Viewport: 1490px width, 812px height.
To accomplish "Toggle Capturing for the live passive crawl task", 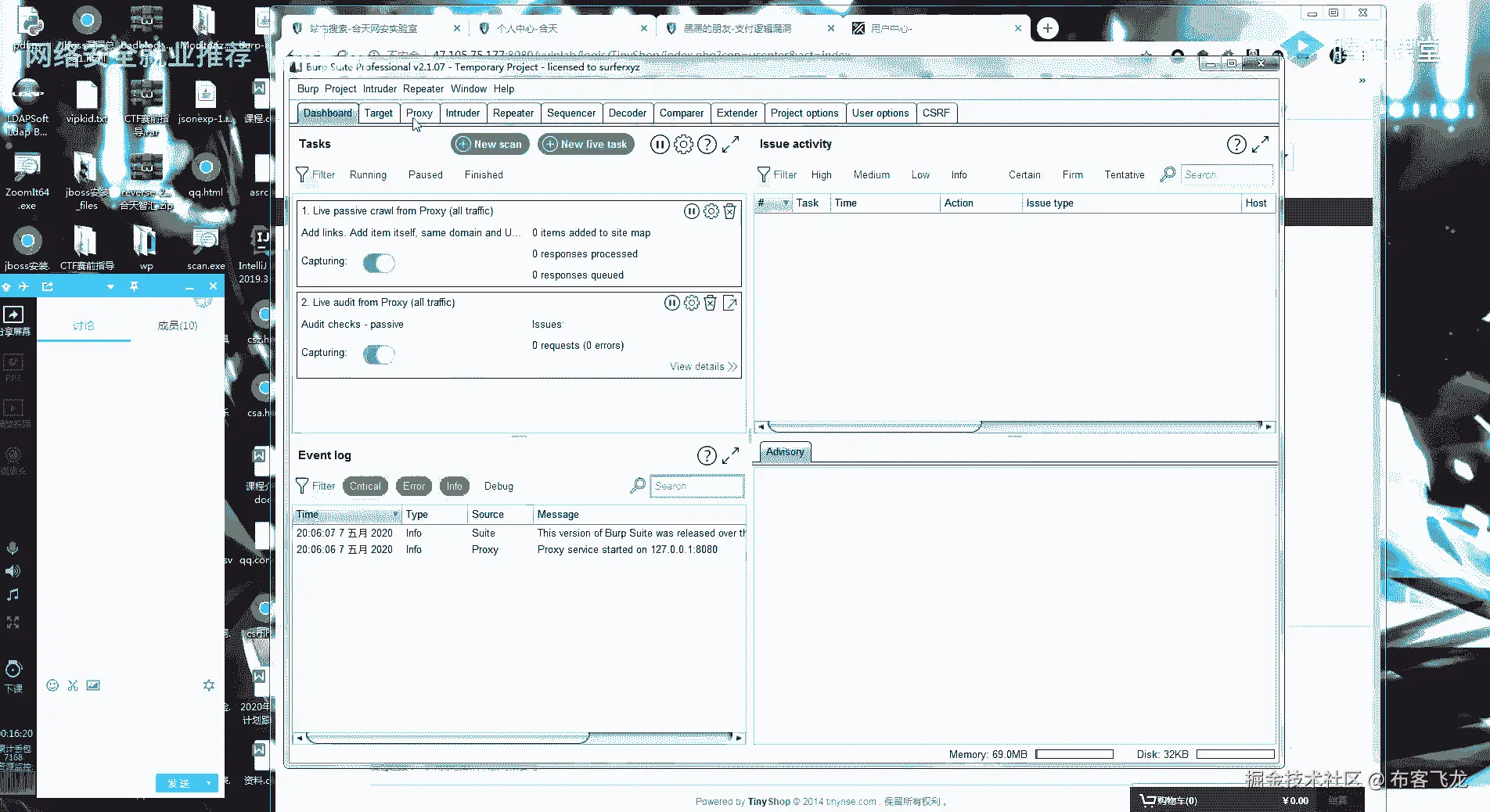I will point(379,264).
